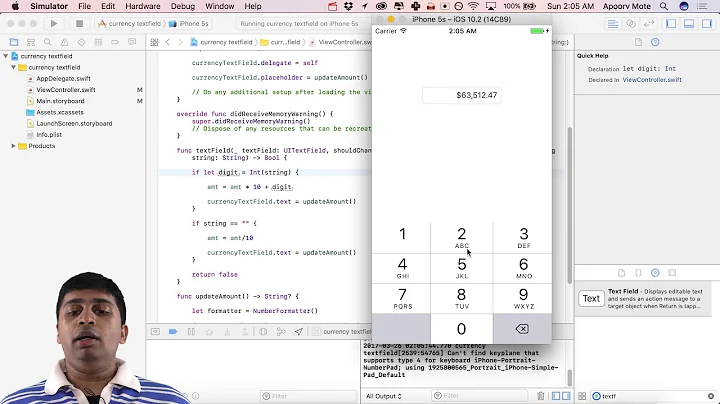This screenshot has width=720, height=404.
Task: Tap the 0 key on simulator keypad
Action: pos(461,329)
